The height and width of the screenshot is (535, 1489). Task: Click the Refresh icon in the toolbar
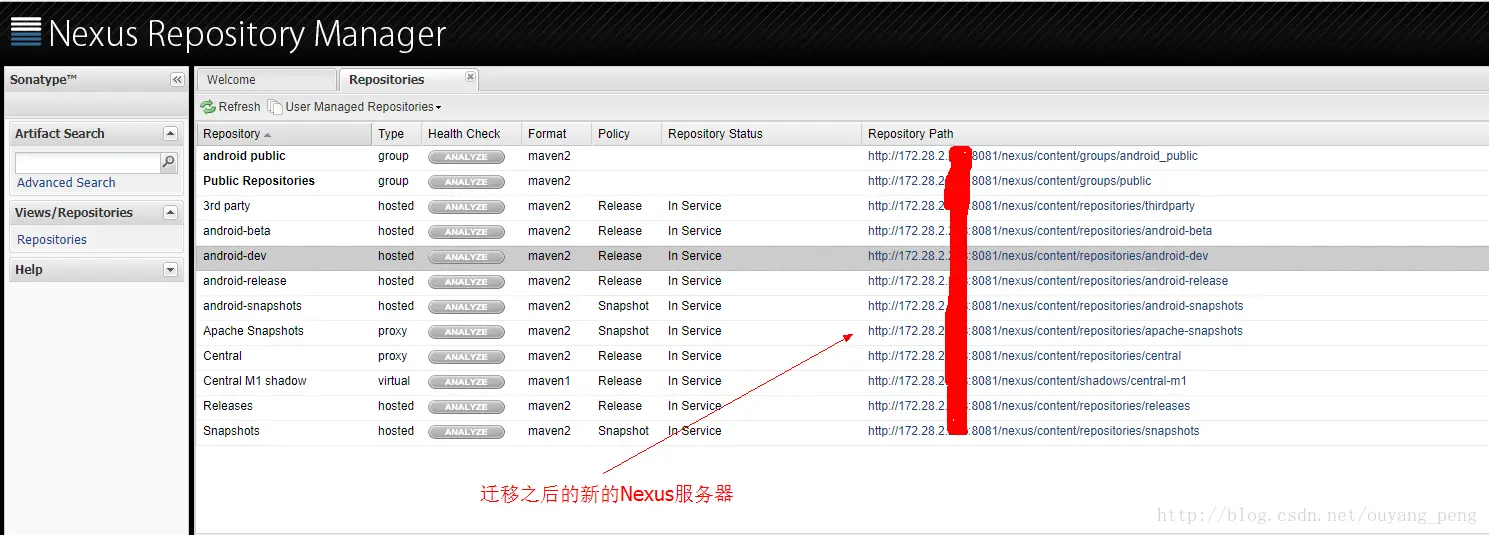tap(208, 107)
